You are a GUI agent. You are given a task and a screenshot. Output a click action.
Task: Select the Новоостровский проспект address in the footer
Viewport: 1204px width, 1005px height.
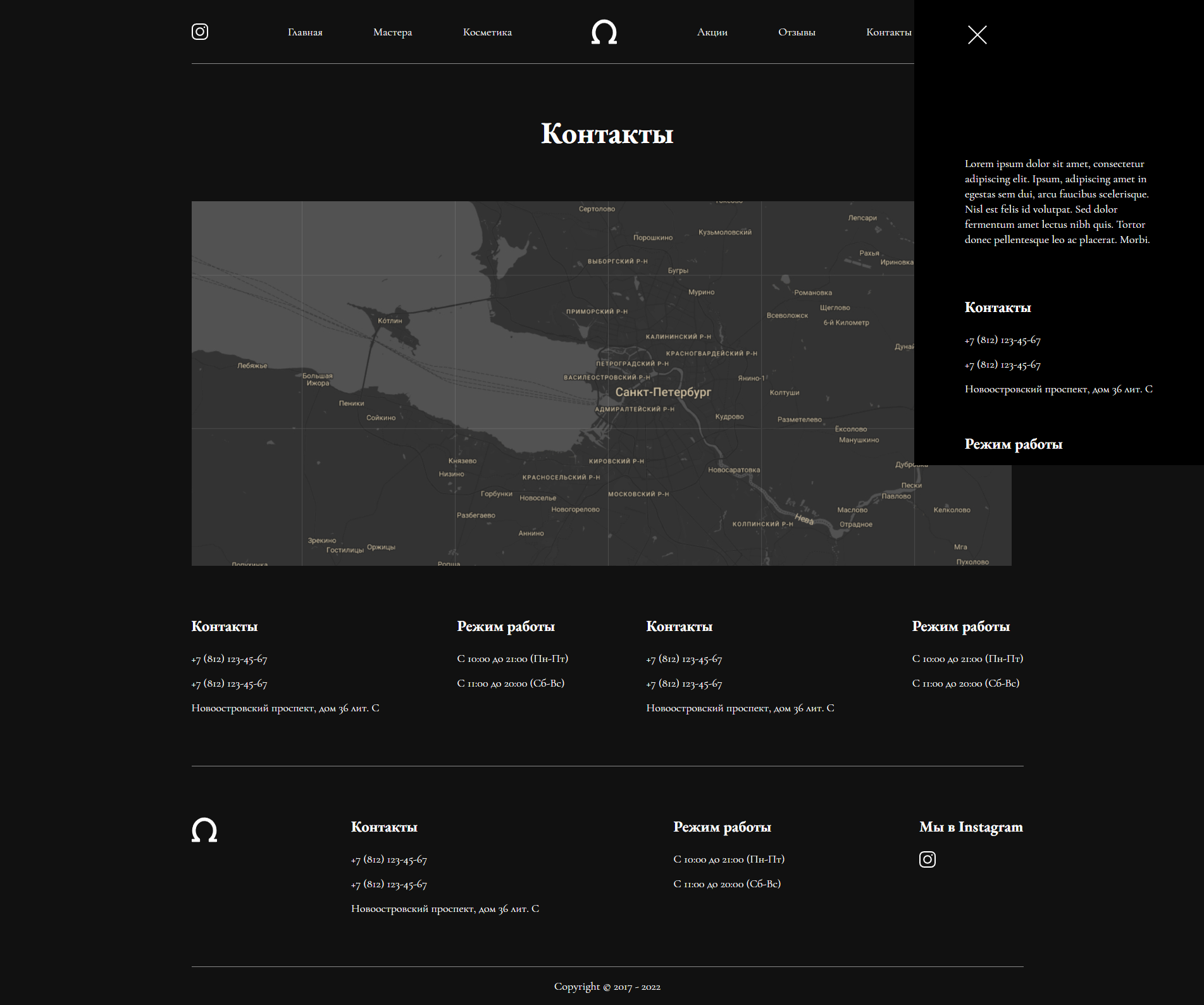click(x=445, y=909)
